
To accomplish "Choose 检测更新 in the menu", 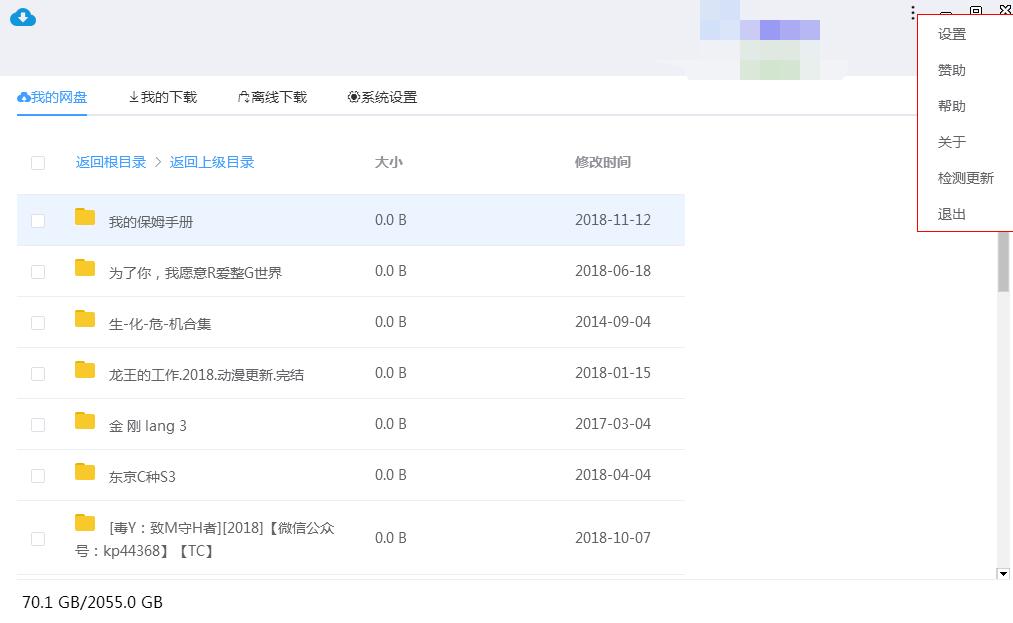I will pyautogui.click(x=965, y=178).
